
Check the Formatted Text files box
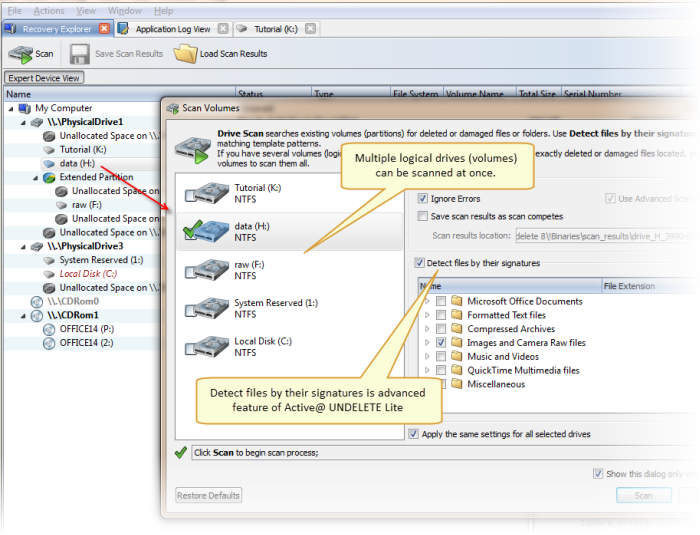(441, 315)
